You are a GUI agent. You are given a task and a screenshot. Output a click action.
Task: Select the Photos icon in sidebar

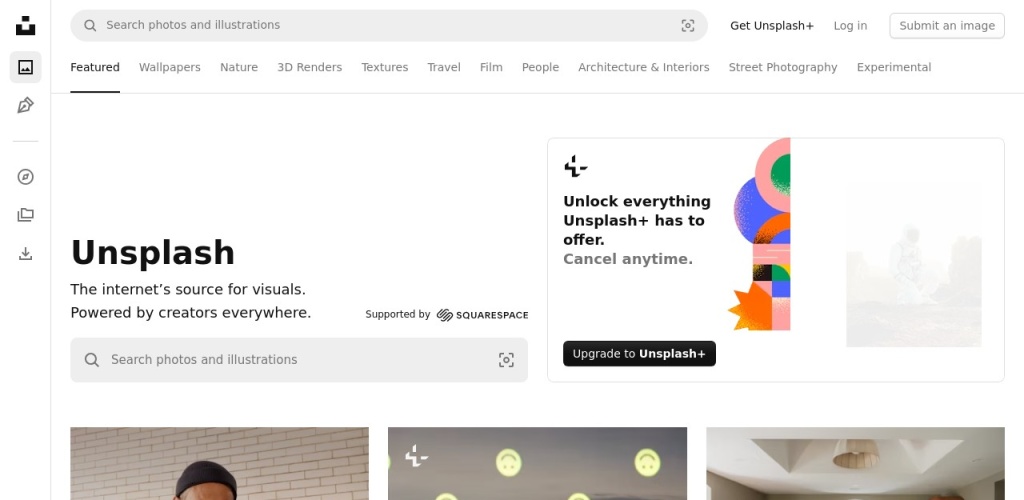click(25, 67)
